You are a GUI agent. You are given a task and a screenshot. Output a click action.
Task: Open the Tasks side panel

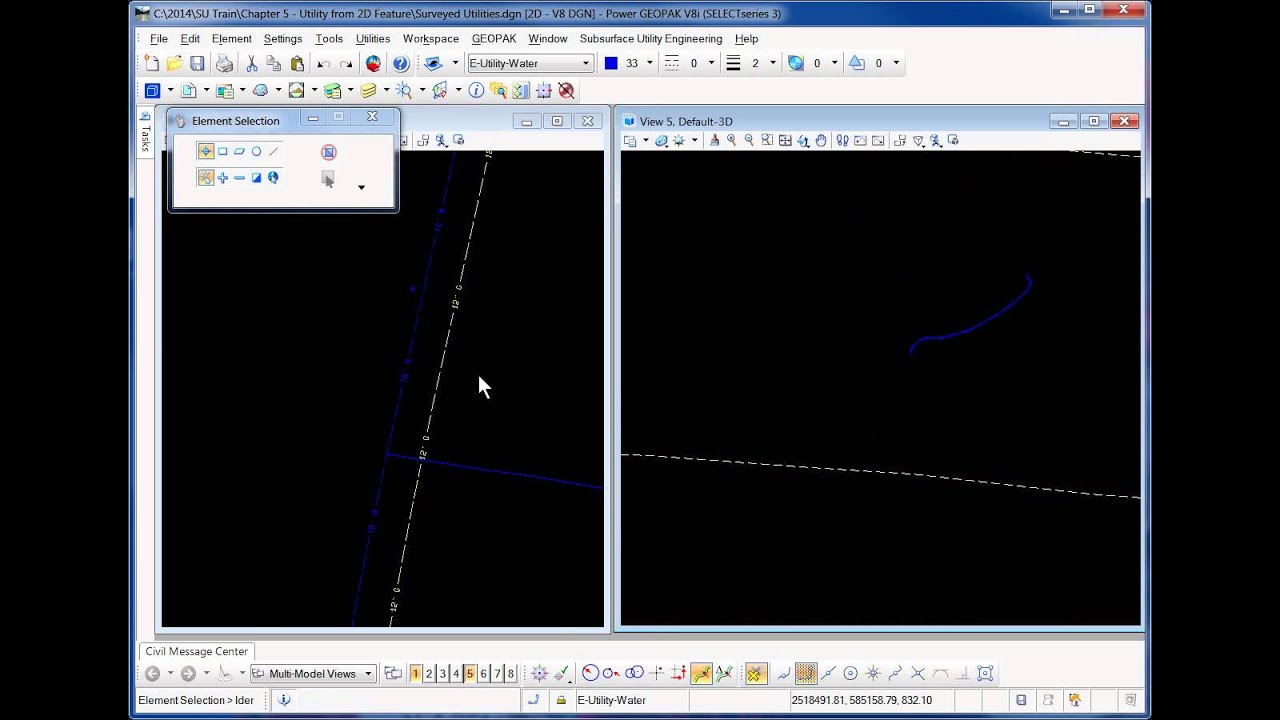145,132
